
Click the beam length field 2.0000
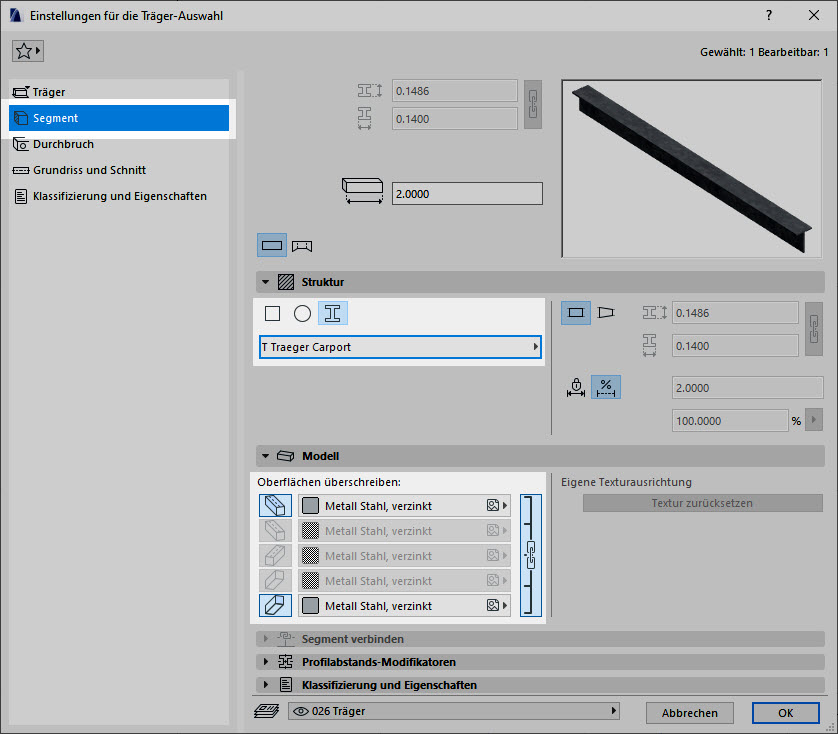click(x=467, y=194)
